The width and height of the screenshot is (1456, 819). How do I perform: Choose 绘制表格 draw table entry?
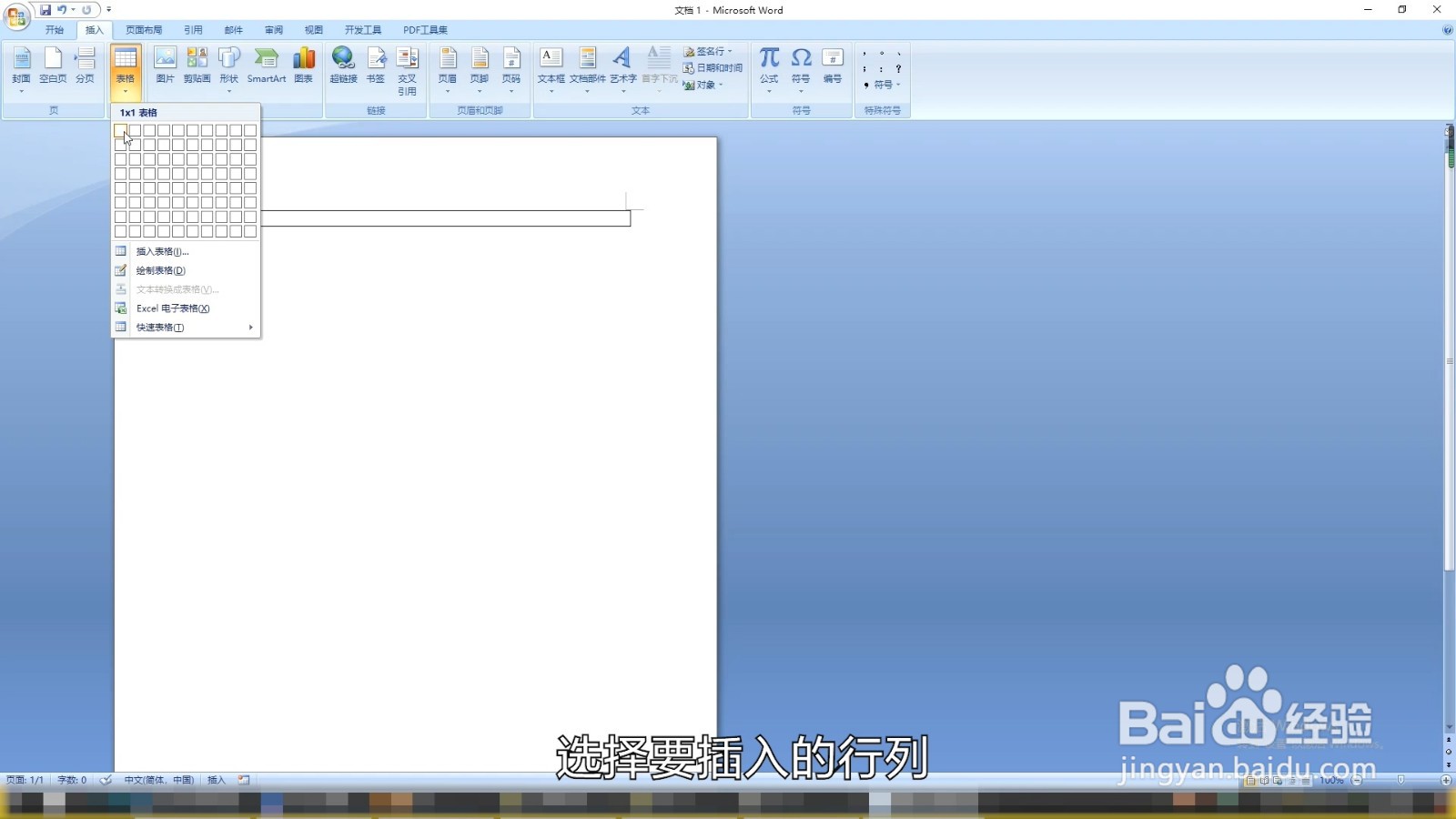pos(186,270)
